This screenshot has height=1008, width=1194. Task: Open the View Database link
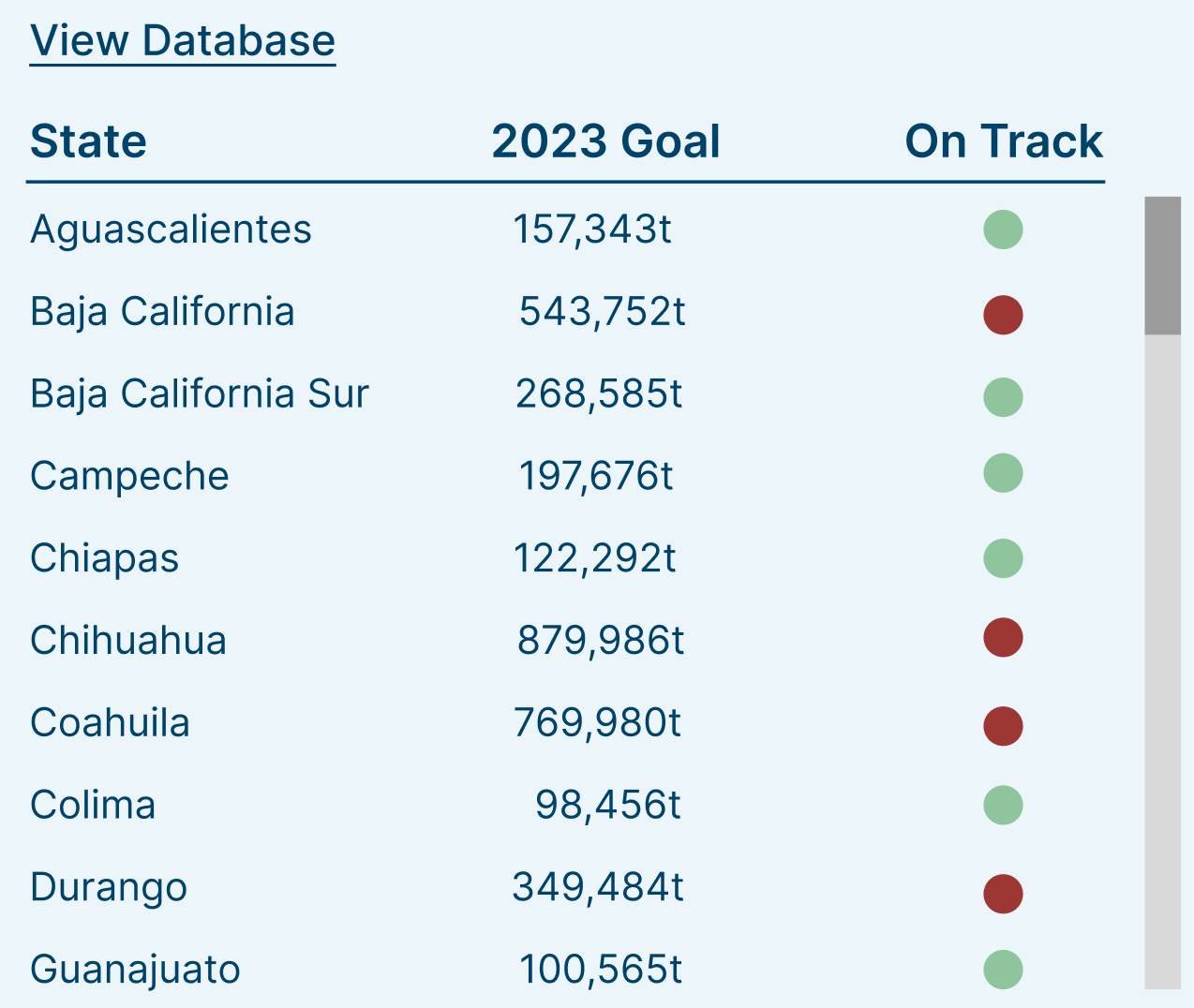click(183, 41)
